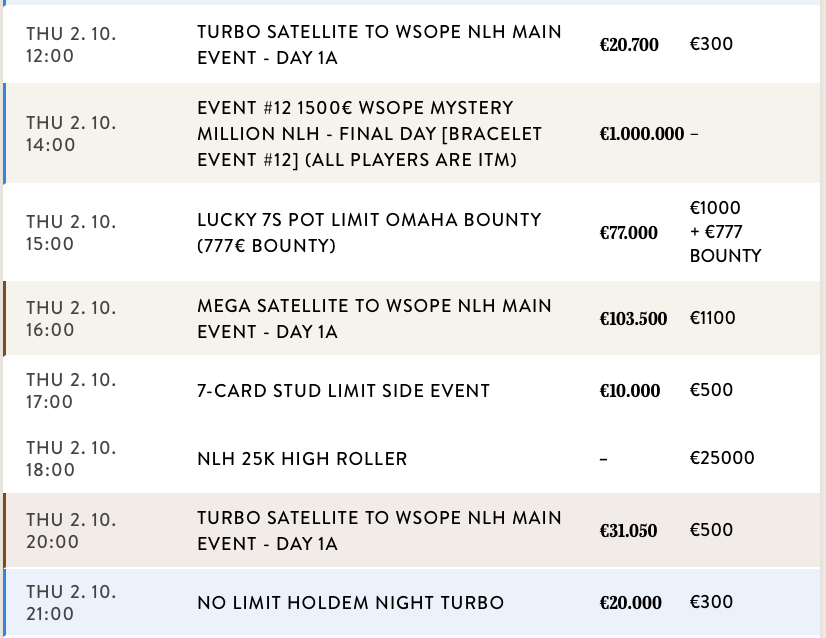The width and height of the screenshot is (826, 638).
Task: Select the Thu 2.10. 21:00 time cell
Action: 71,602
